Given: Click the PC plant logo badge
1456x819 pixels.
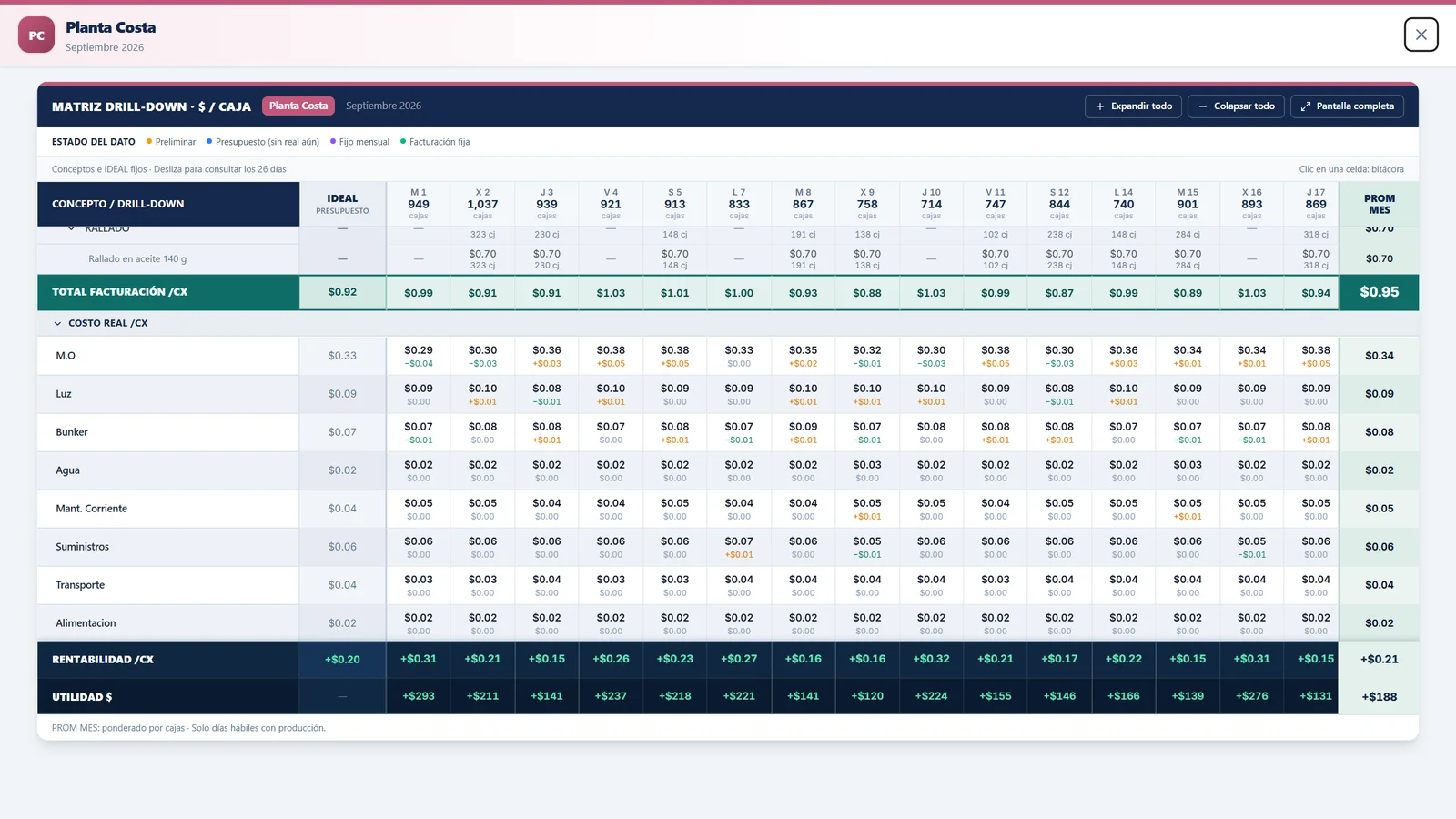Looking at the screenshot, I should pyautogui.click(x=36, y=35).
